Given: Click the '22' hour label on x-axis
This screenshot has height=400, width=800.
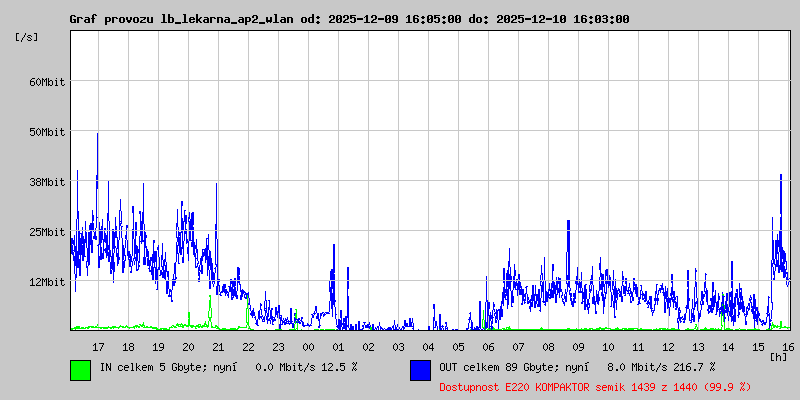Looking at the screenshot, I should pos(248,347).
